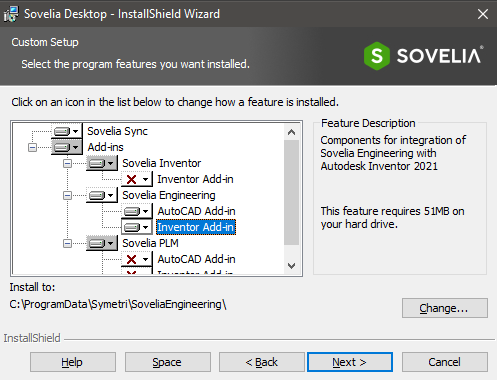Select the Sovelia Sync tree row
The width and height of the screenshot is (497, 380).
point(117,131)
